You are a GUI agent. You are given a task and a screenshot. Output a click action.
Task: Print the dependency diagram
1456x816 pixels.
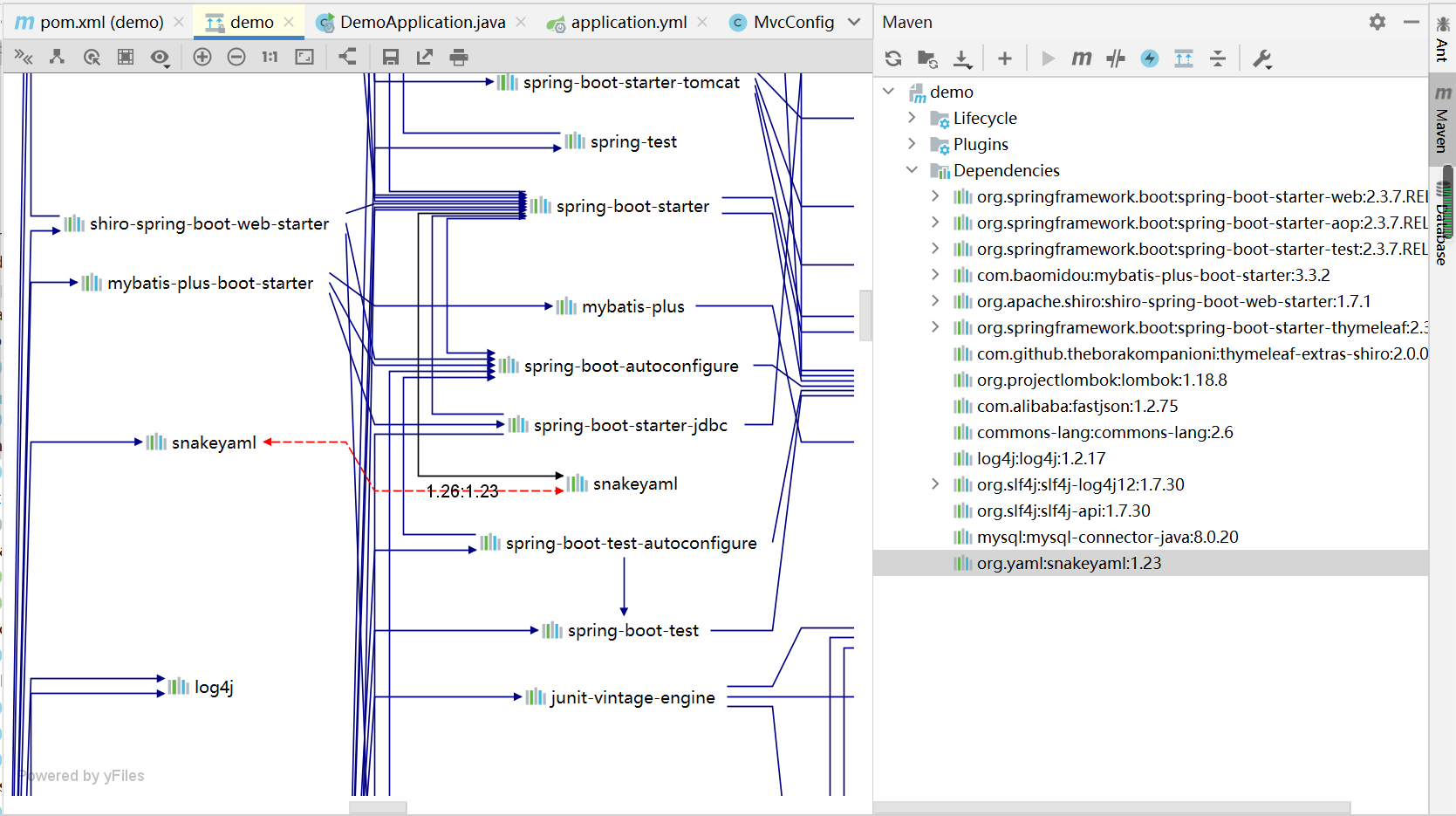[458, 57]
